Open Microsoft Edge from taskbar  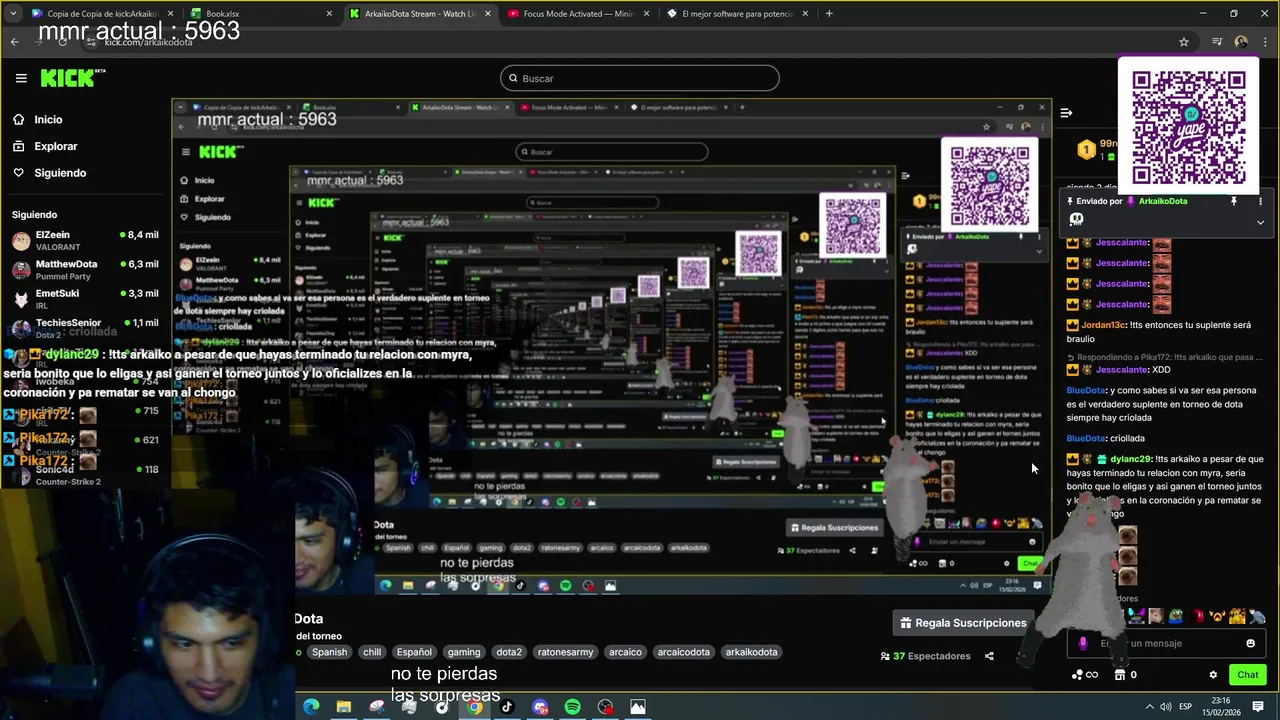click(x=311, y=707)
